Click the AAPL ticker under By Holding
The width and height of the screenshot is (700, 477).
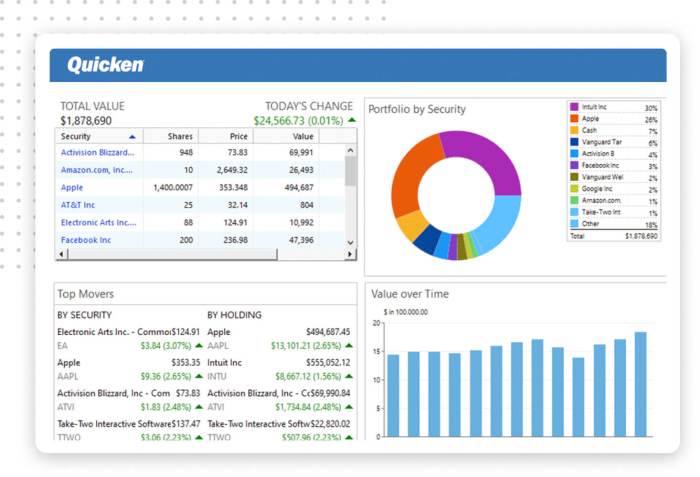[x=218, y=346]
